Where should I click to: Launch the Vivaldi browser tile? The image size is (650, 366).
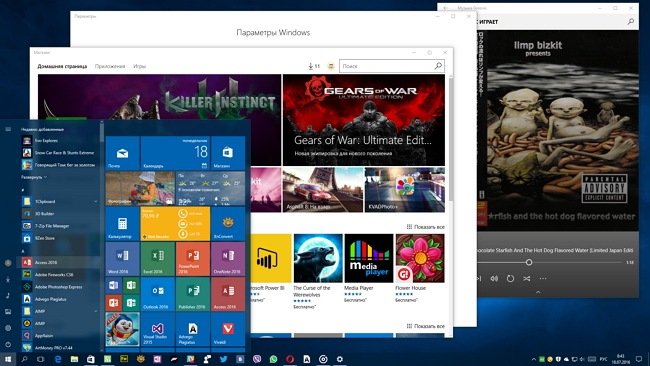point(228,329)
